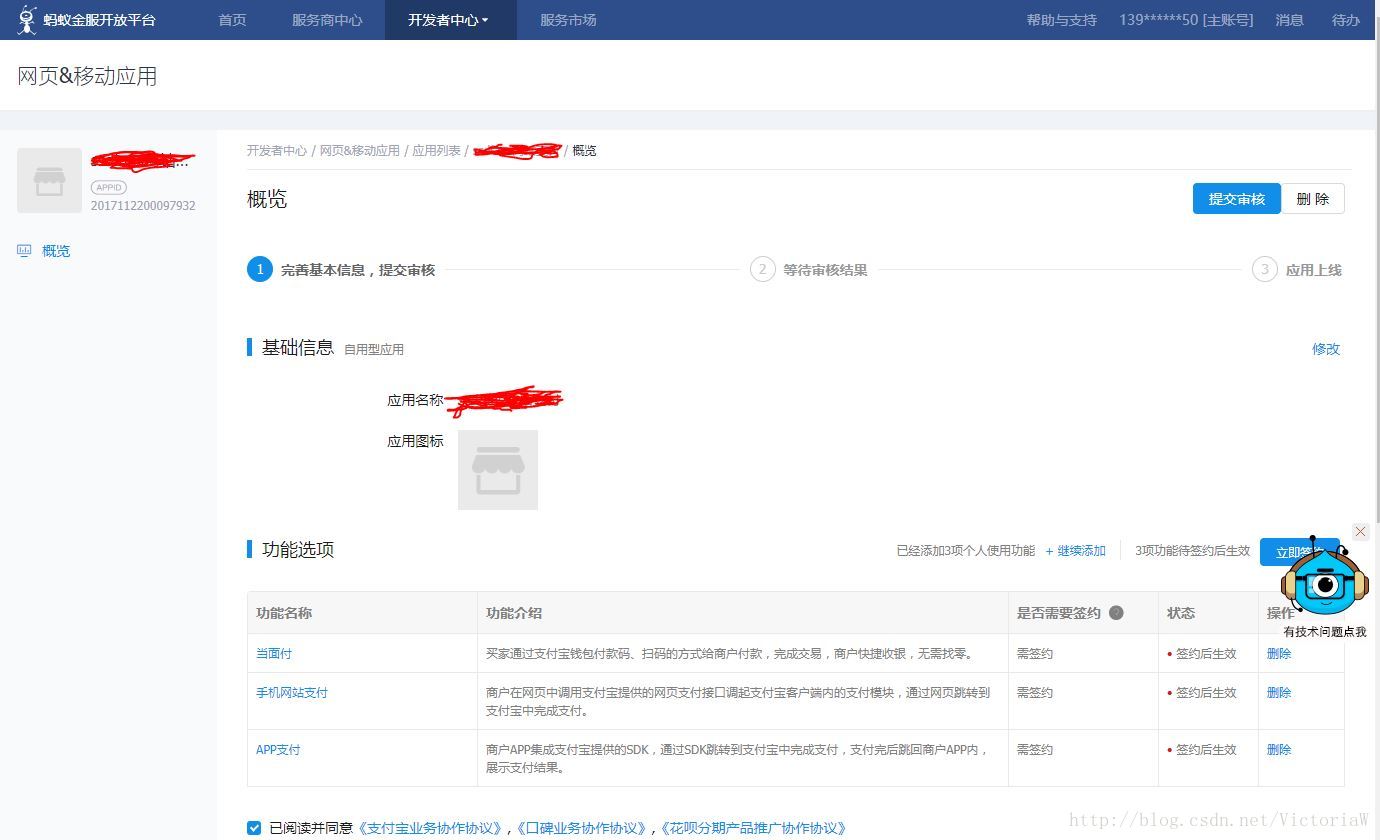
Task: Delete the 当面付 feature row
Action: (1279, 654)
